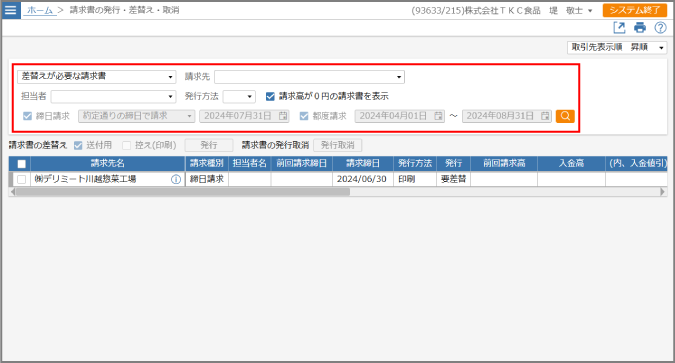Image resolution: width=675 pixels, height=363 pixels.
Task: Enable the 控え(印刷) checkbox
Action: pos(127,146)
